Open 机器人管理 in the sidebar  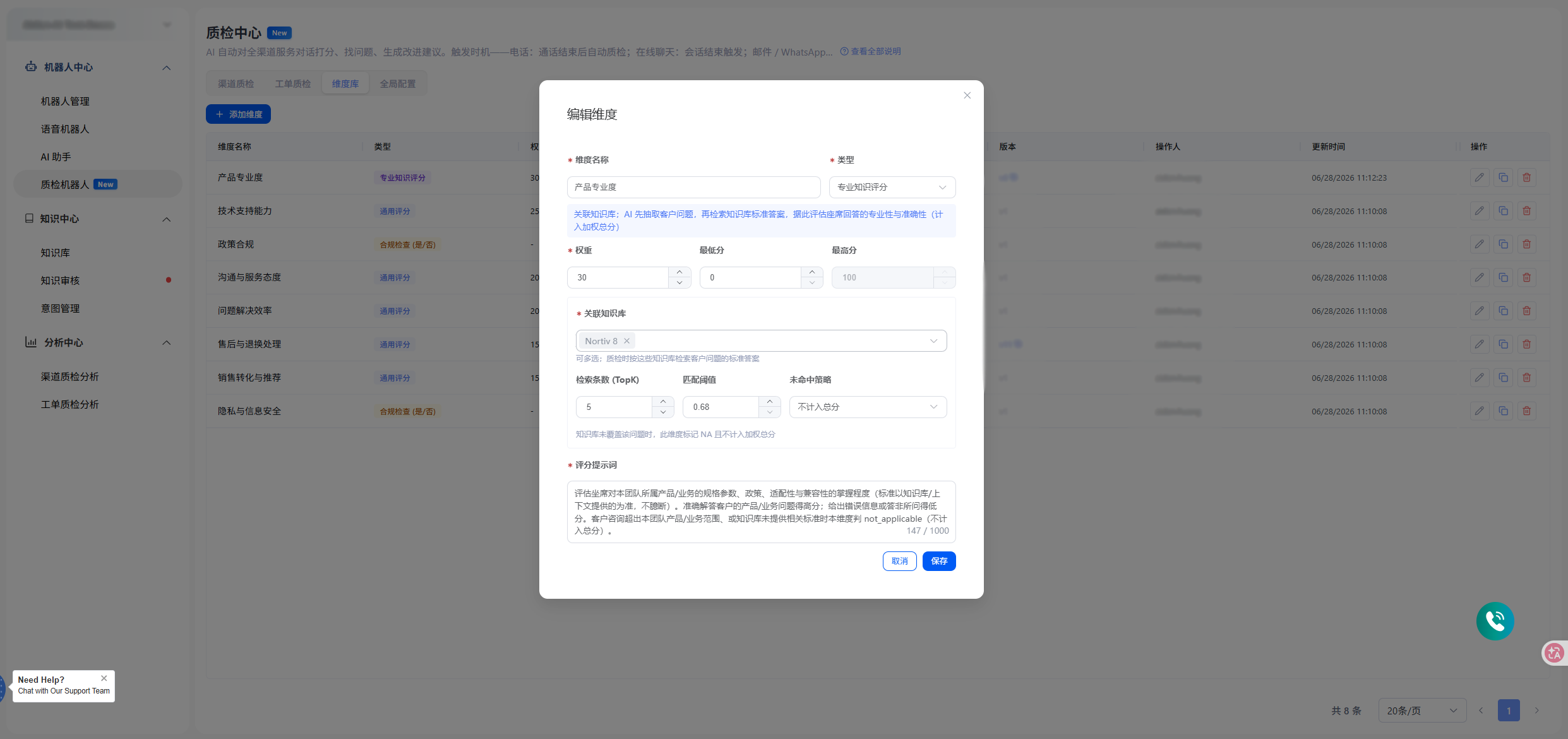coord(65,101)
